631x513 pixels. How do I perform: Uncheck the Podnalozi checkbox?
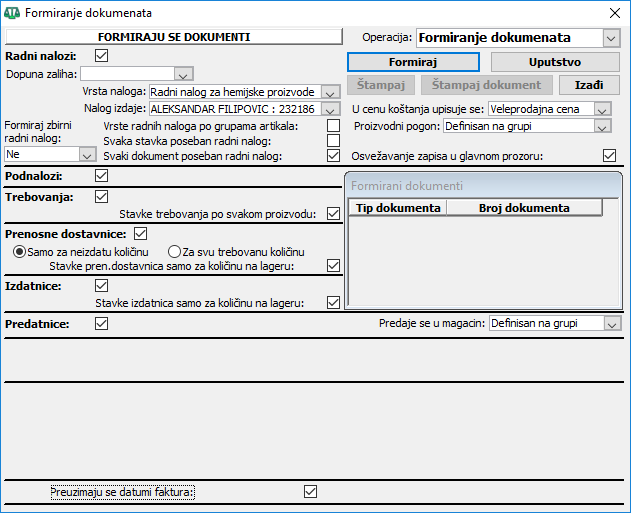tap(101, 175)
